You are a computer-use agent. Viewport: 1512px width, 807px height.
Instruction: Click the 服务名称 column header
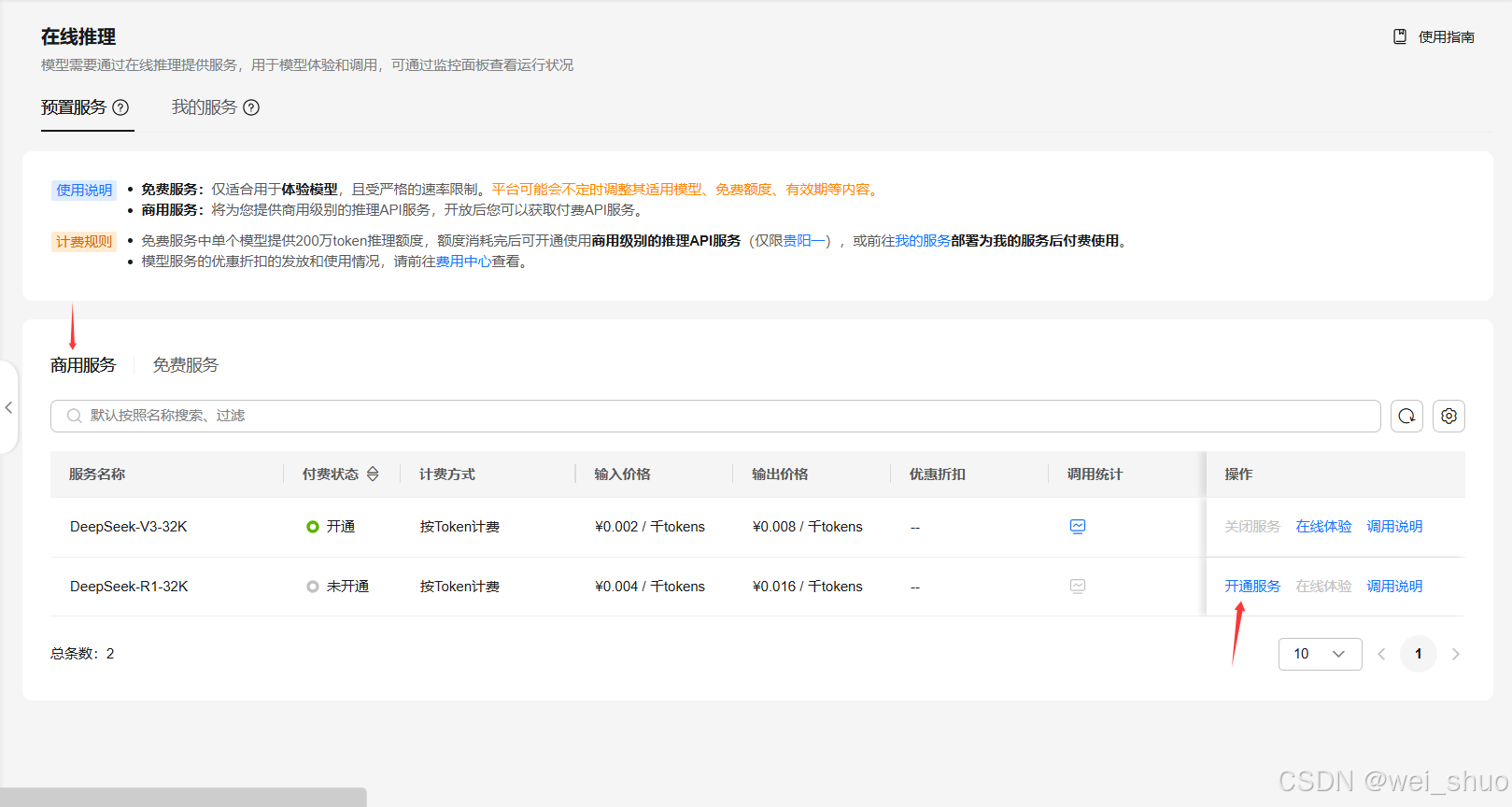97,474
